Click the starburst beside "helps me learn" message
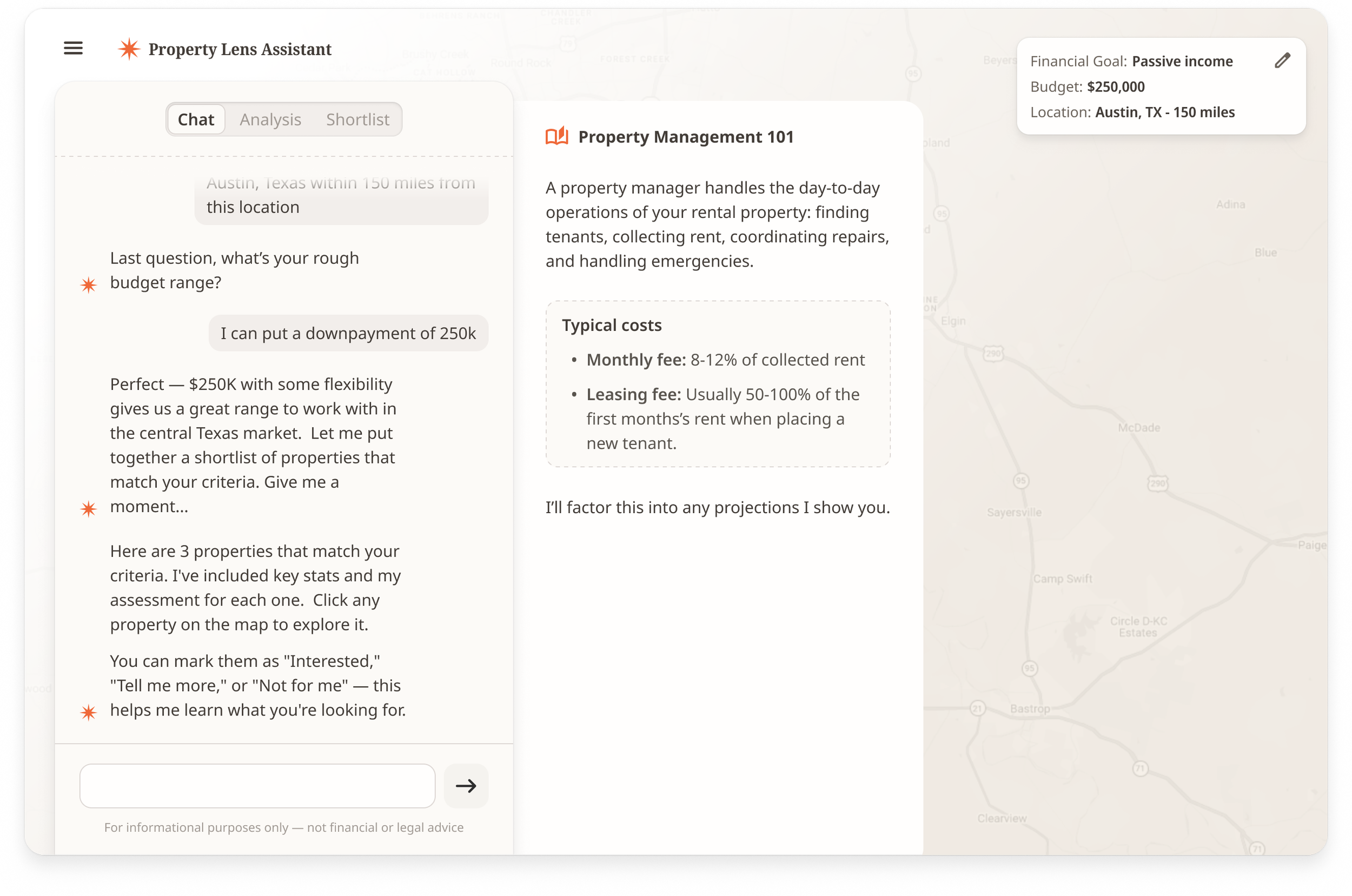The width and height of the screenshot is (1352, 896). coord(89,712)
